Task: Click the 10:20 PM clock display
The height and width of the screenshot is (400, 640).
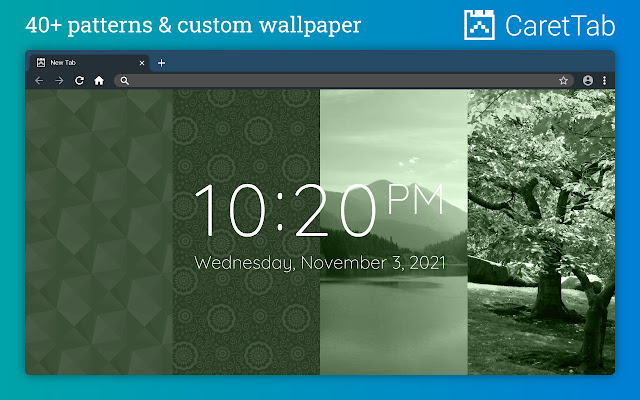Action: click(319, 210)
